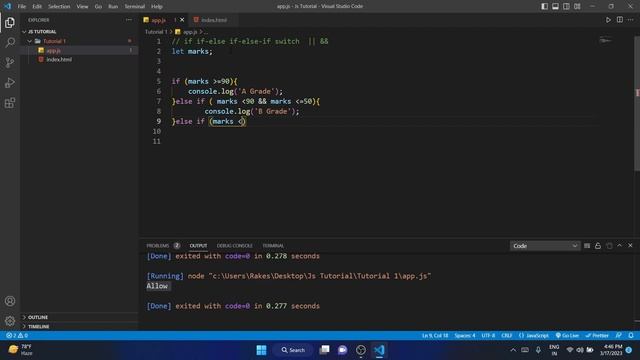Open the Windows Start menu
640x360 pixels.
(x=262, y=350)
